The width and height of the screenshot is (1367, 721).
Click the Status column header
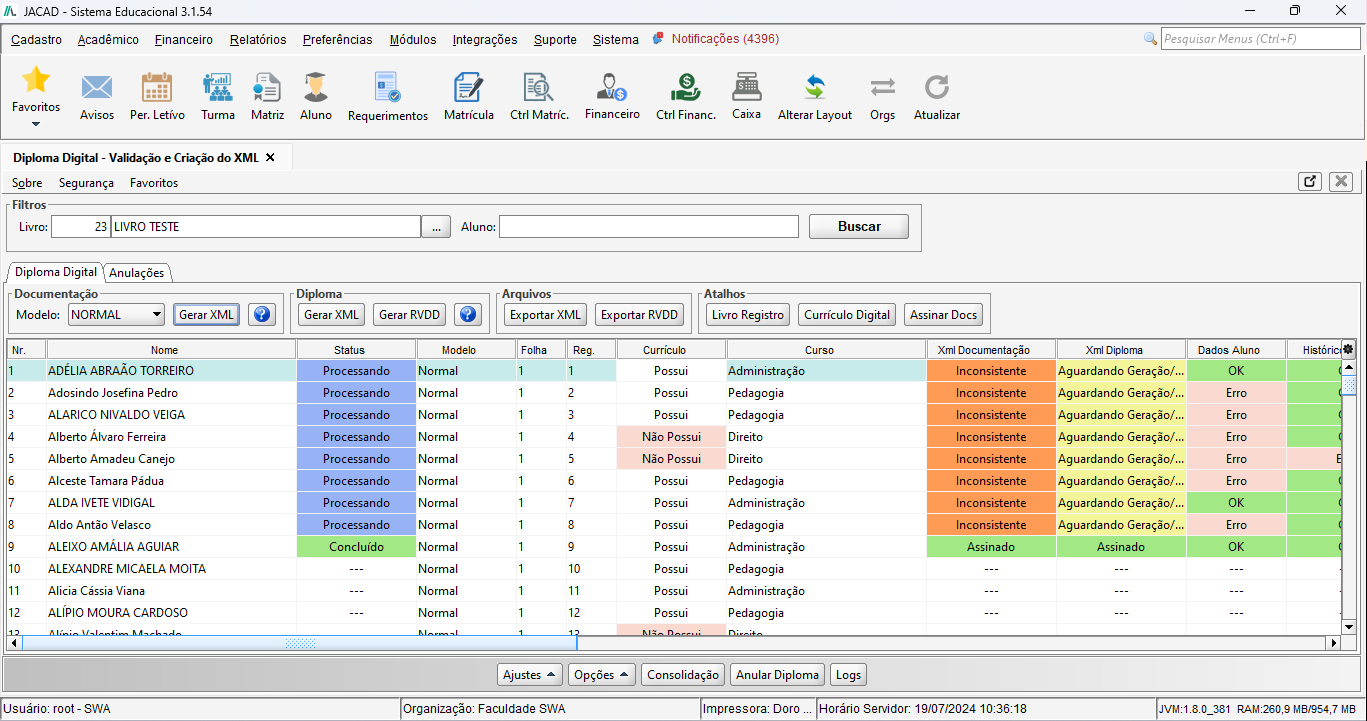(356, 350)
